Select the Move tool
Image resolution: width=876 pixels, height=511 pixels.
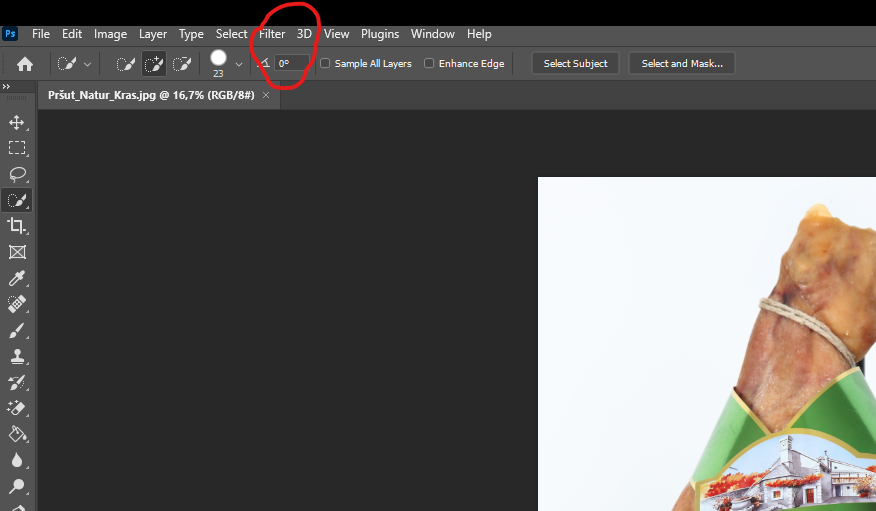(17, 122)
